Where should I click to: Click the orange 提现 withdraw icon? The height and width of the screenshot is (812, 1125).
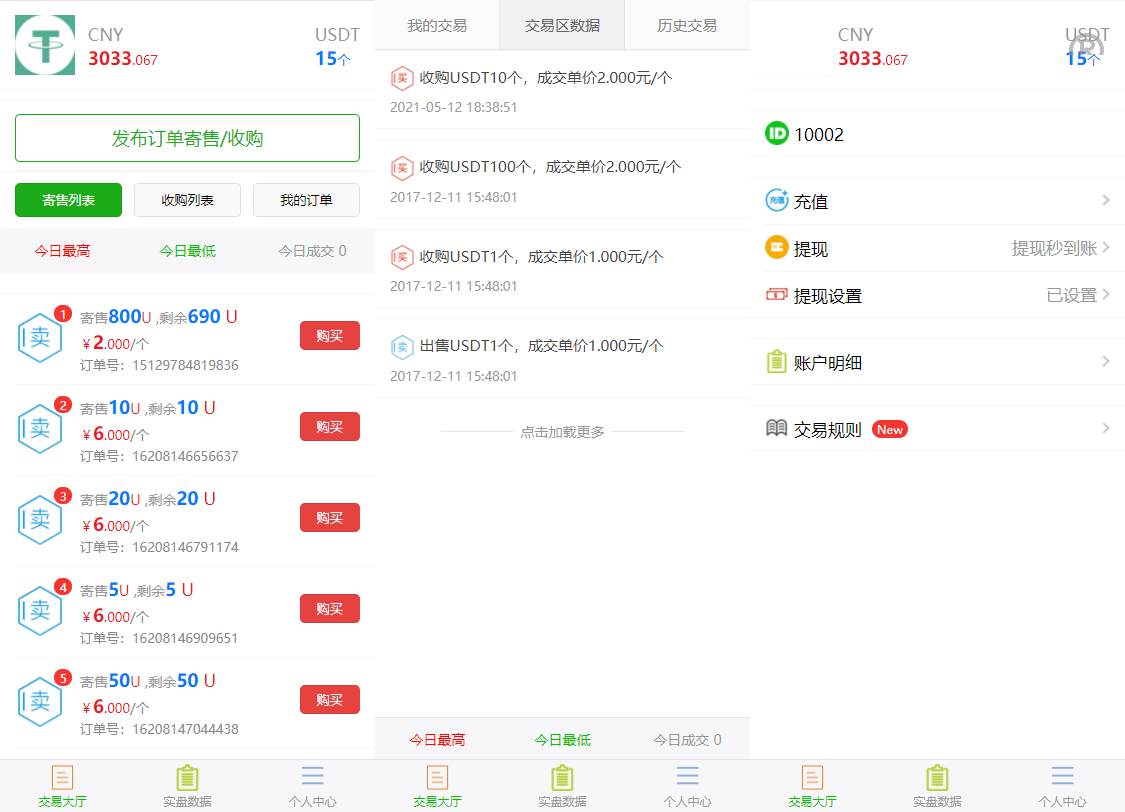(777, 248)
